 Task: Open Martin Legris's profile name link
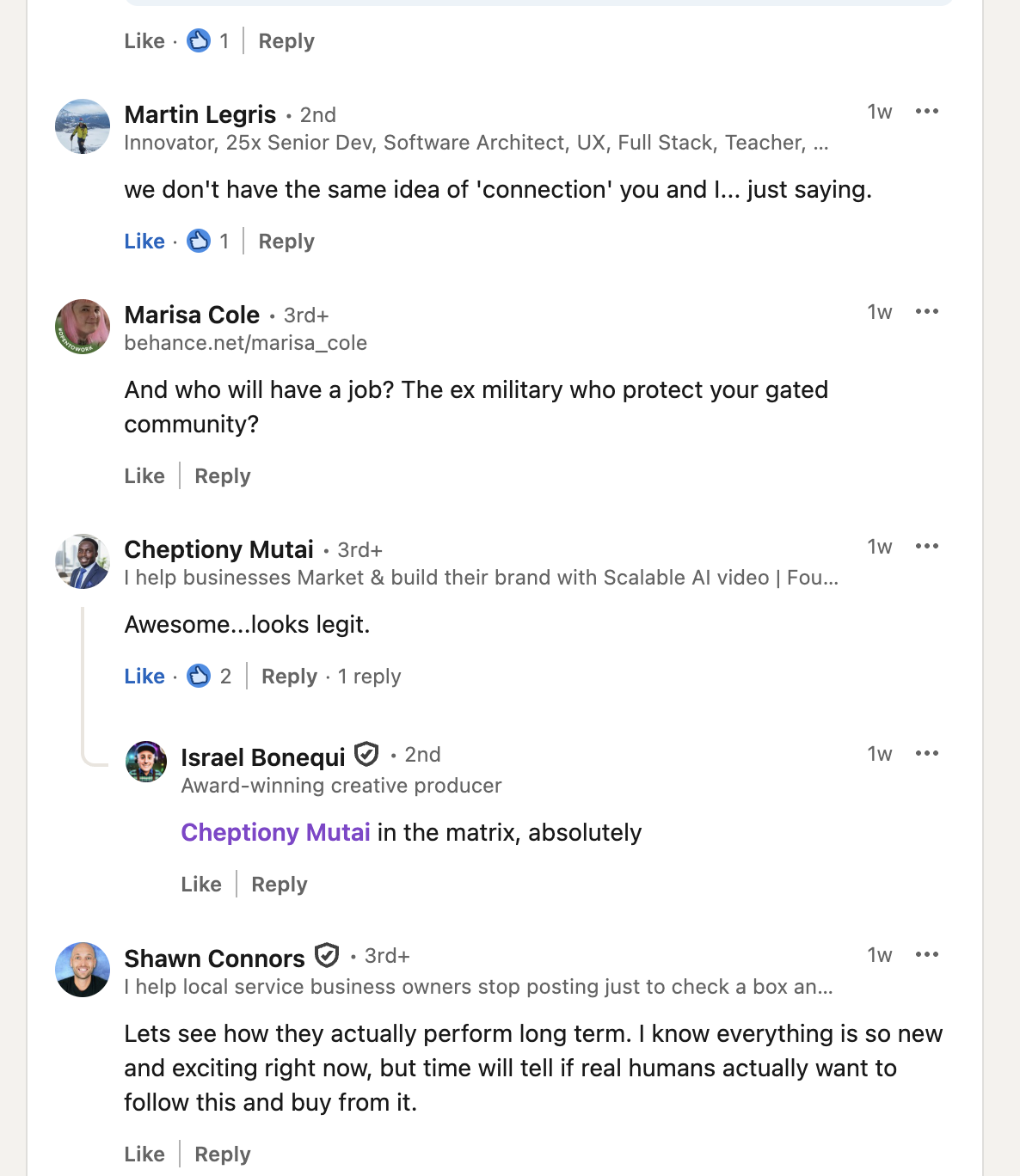pyautogui.click(x=200, y=114)
